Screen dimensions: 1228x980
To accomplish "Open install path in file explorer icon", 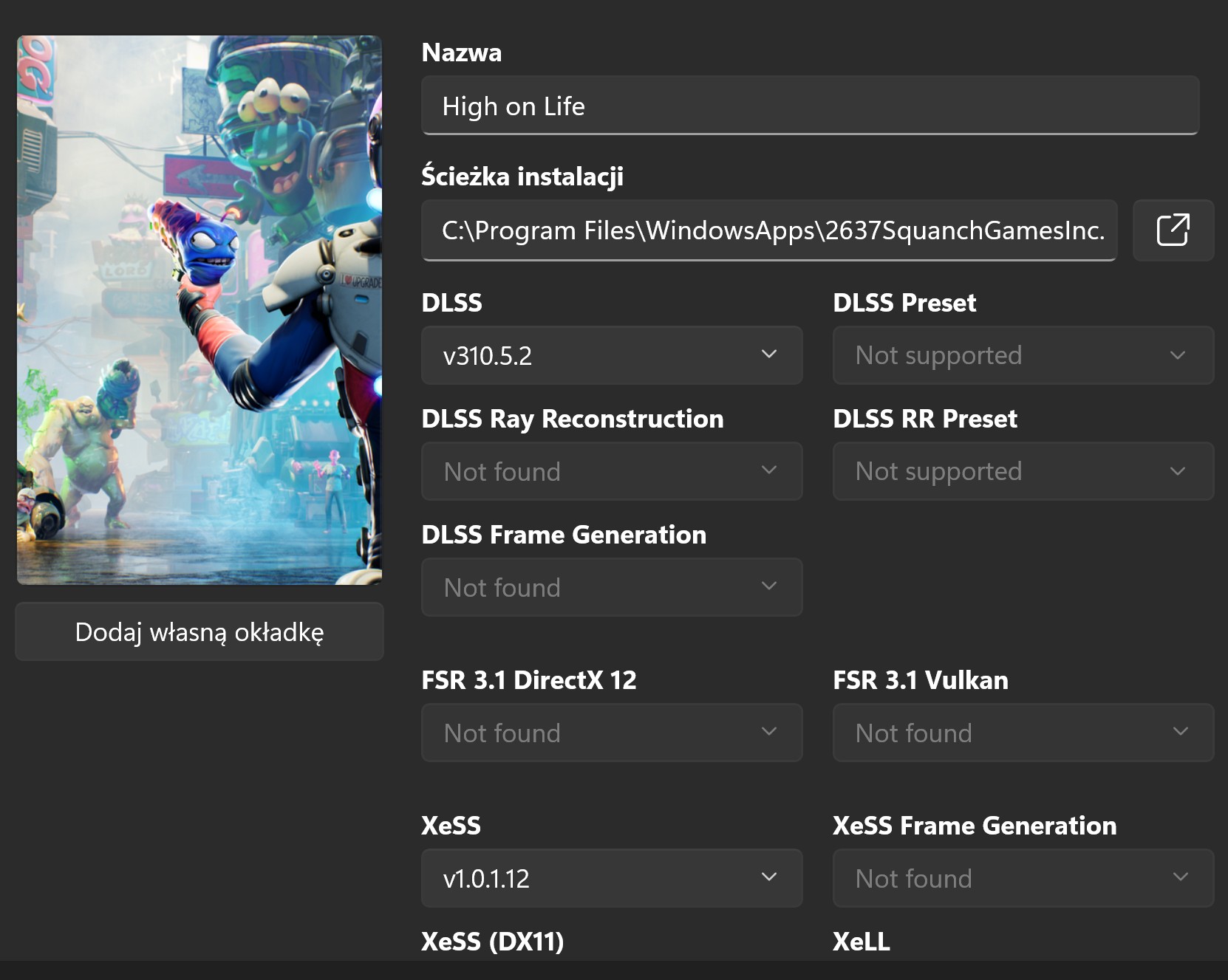I will pos(1173,230).
